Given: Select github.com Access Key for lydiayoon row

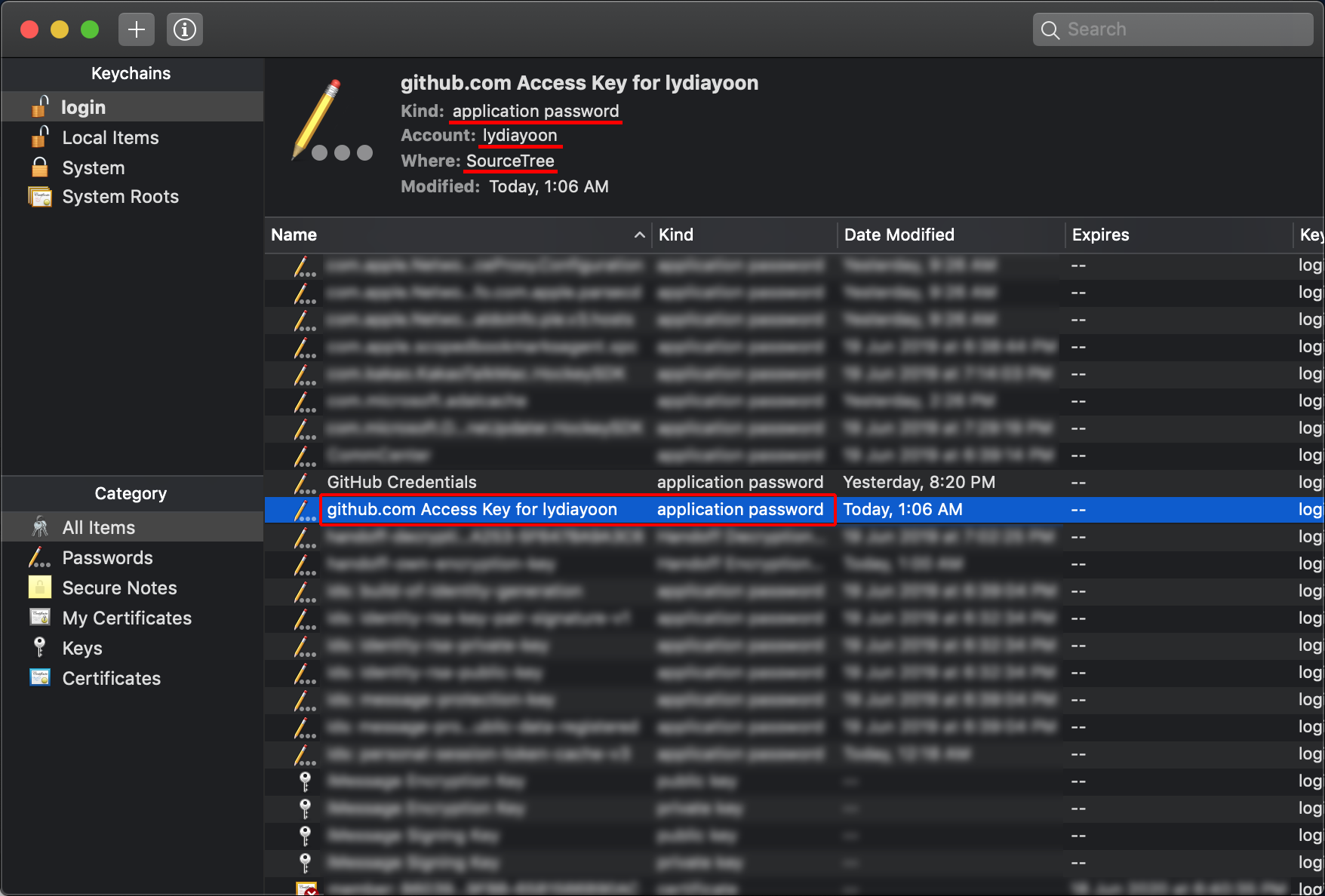Looking at the screenshot, I should [794, 509].
